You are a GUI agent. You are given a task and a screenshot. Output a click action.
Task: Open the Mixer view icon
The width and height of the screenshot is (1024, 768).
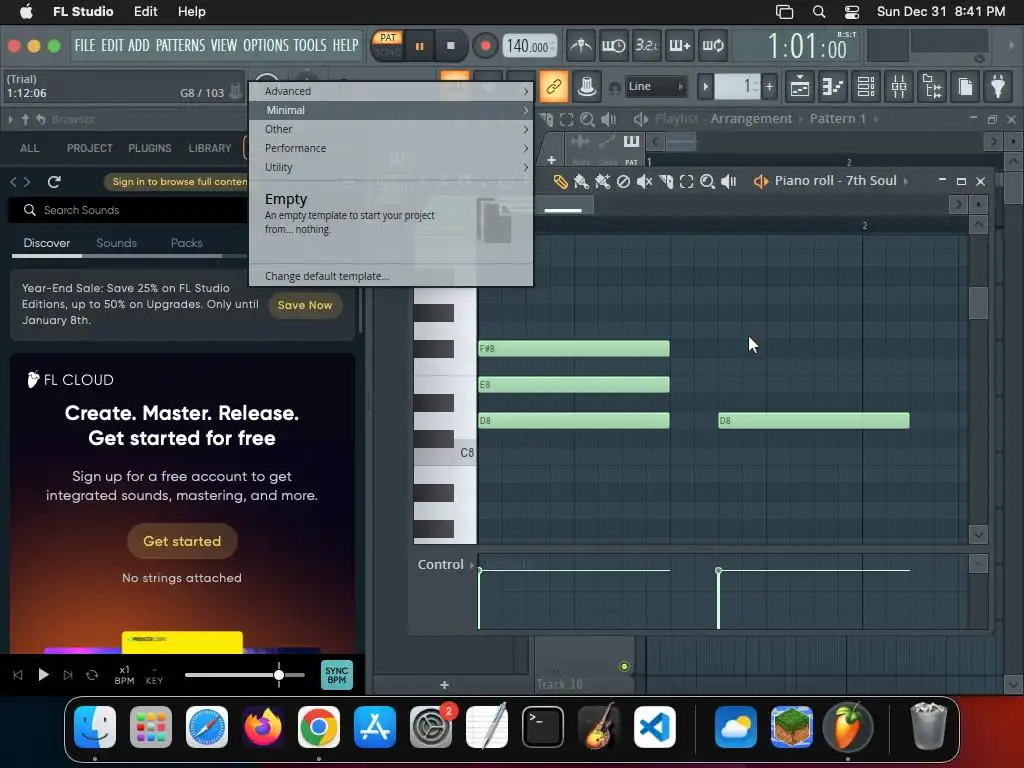coord(899,86)
